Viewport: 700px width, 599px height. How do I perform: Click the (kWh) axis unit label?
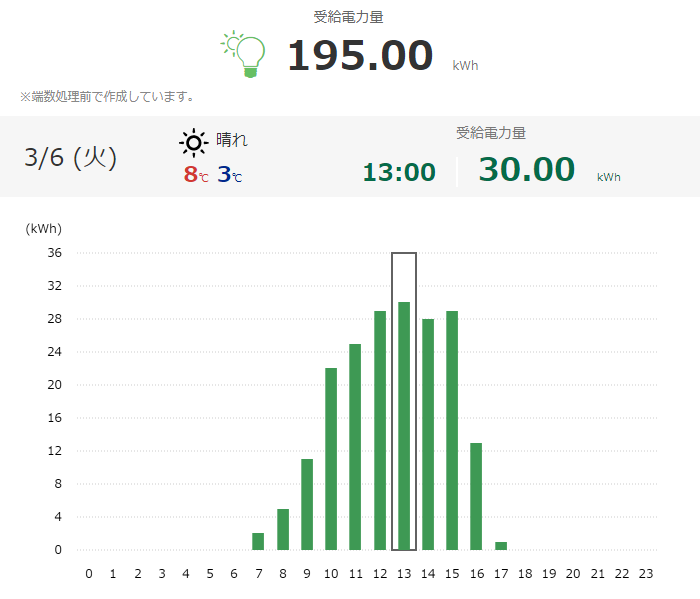43,229
